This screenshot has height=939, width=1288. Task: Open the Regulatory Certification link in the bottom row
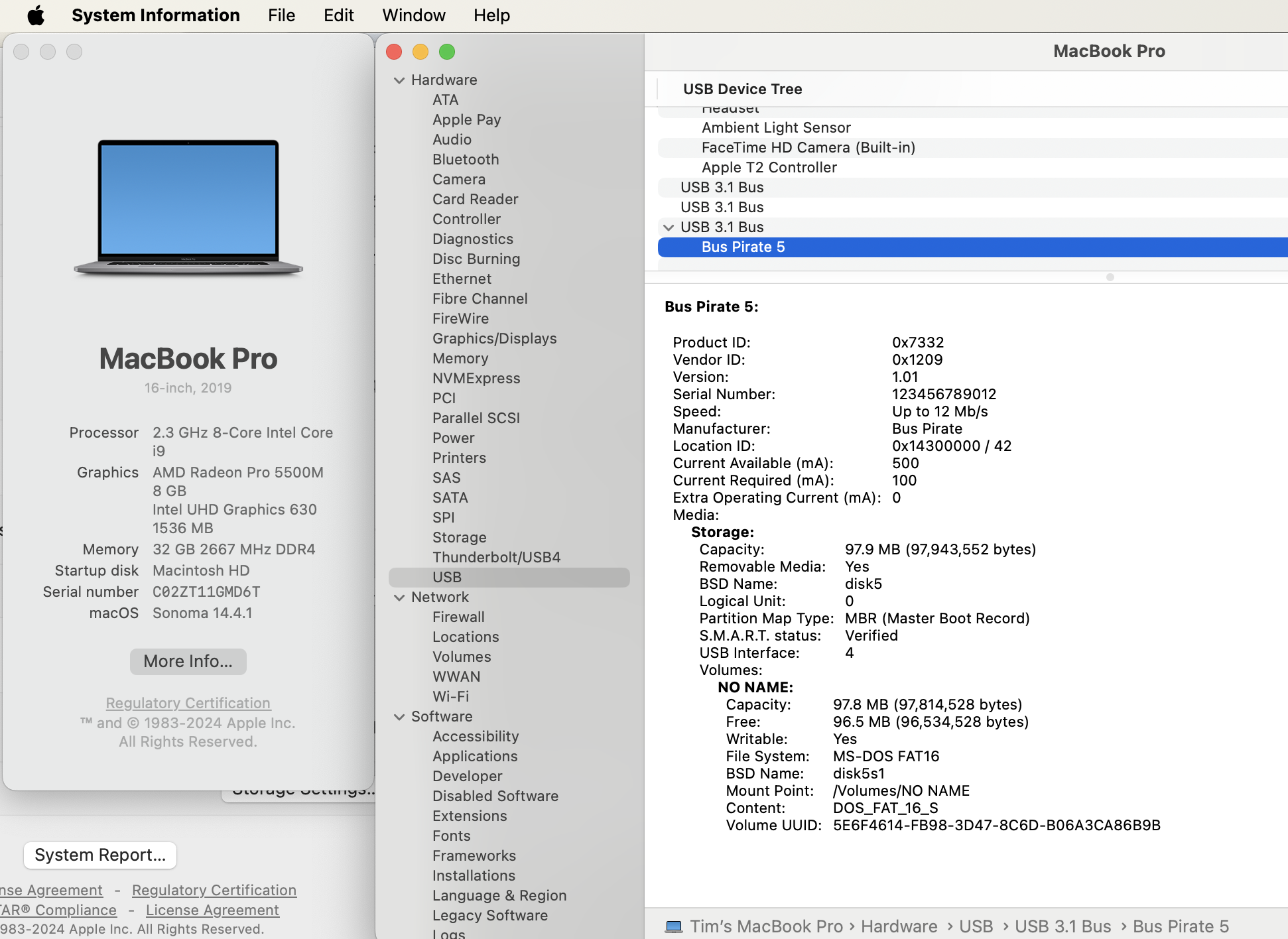[214, 890]
